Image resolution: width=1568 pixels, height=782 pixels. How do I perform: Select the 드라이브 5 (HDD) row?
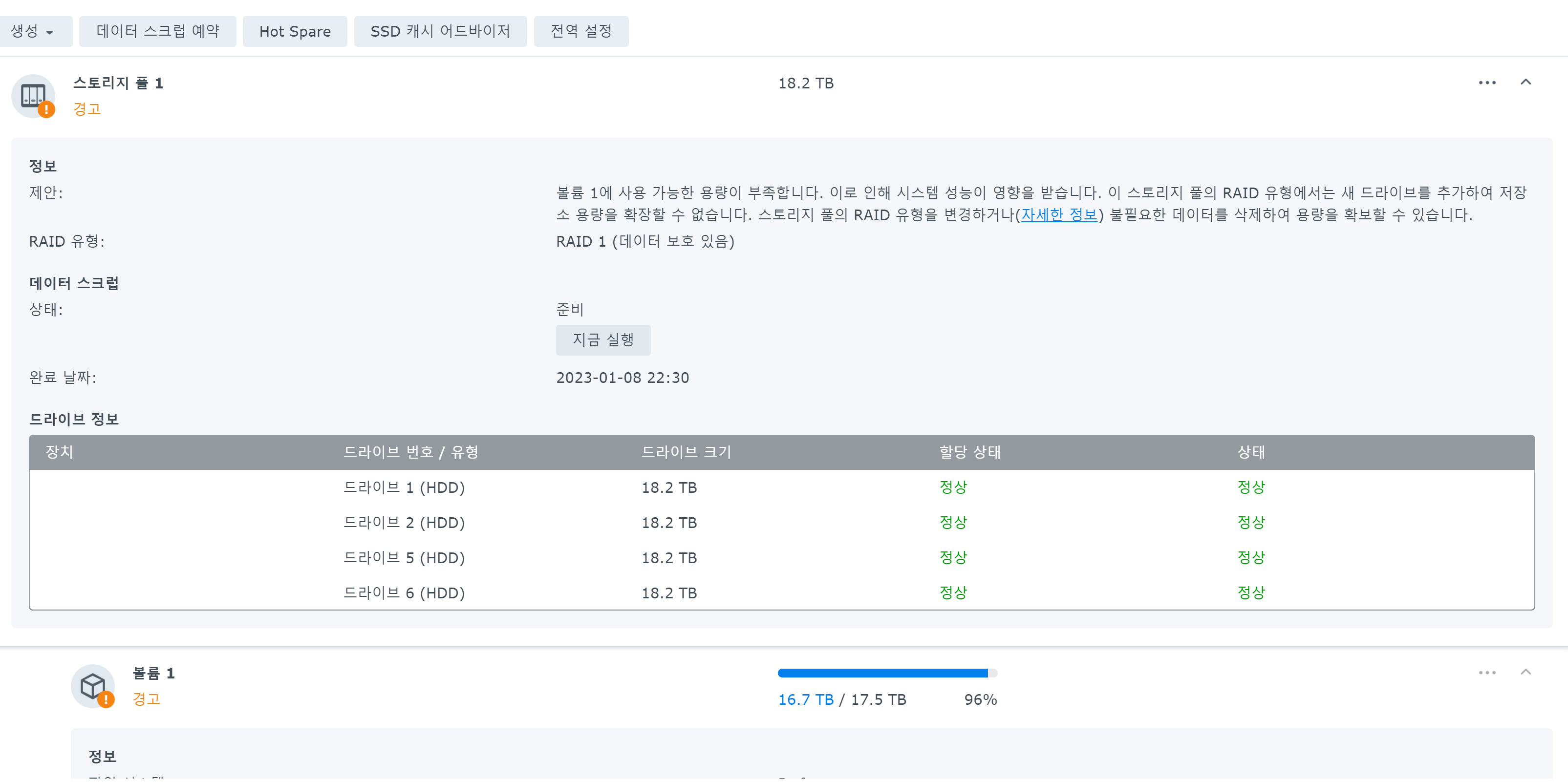[782, 558]
